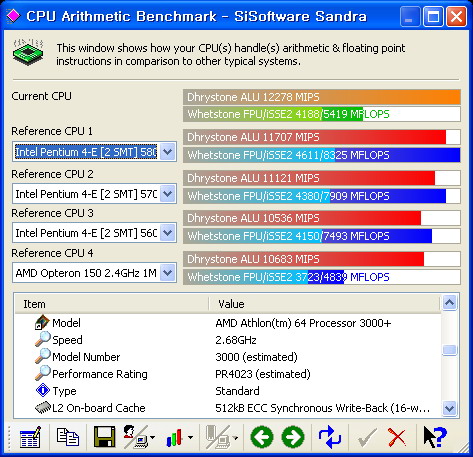Click the Dhrystone ALU 10536 MIPS bar
This screenshot has height=457, width=473.
pos(322,218)
